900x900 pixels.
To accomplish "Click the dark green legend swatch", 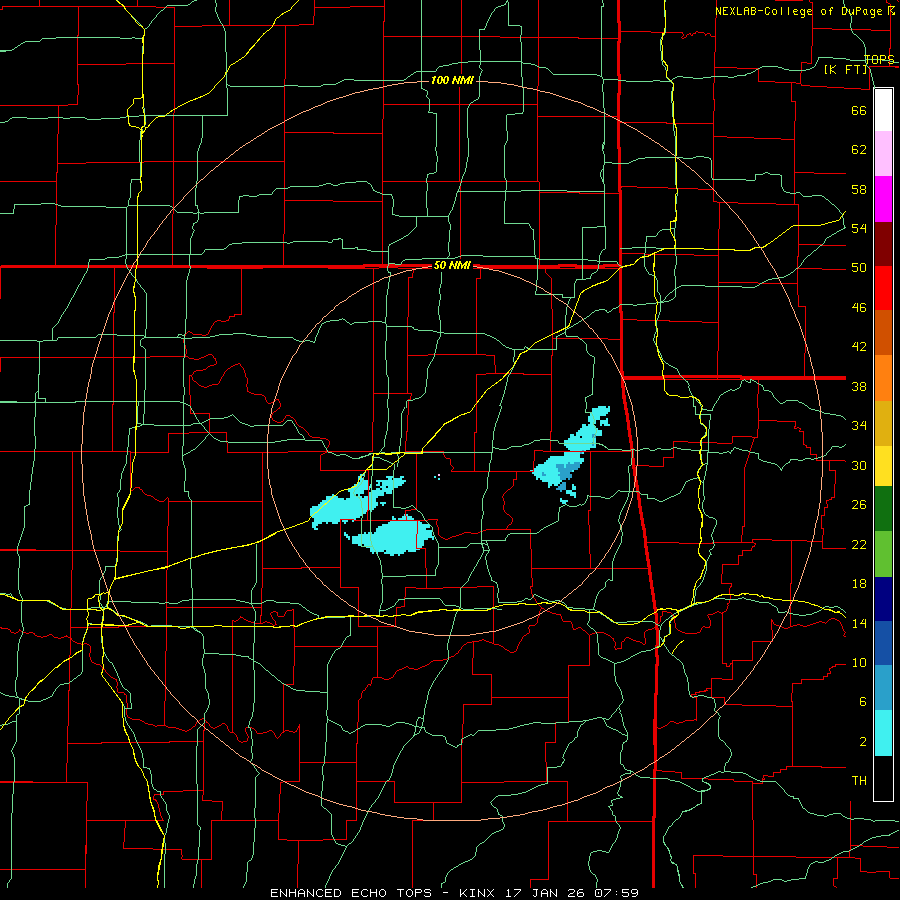I will point(883,509).
